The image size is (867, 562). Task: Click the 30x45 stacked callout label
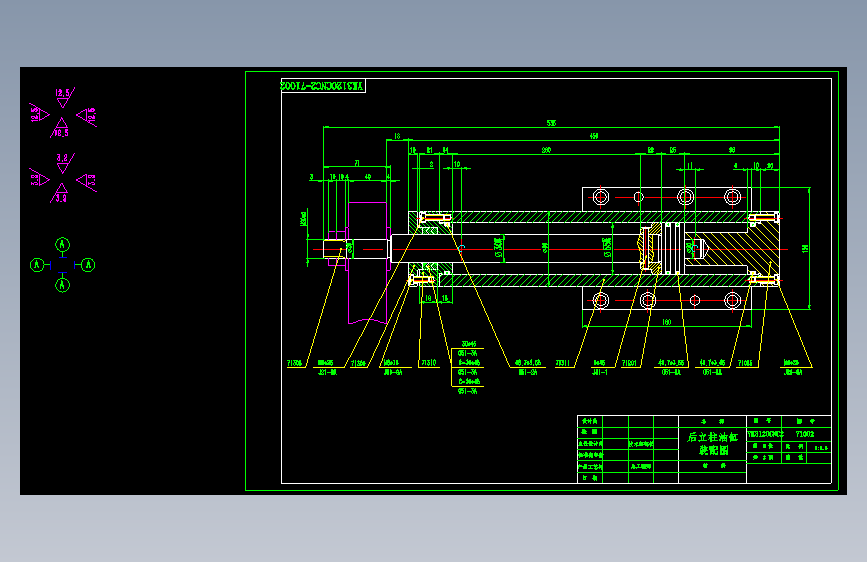(469, 344)
